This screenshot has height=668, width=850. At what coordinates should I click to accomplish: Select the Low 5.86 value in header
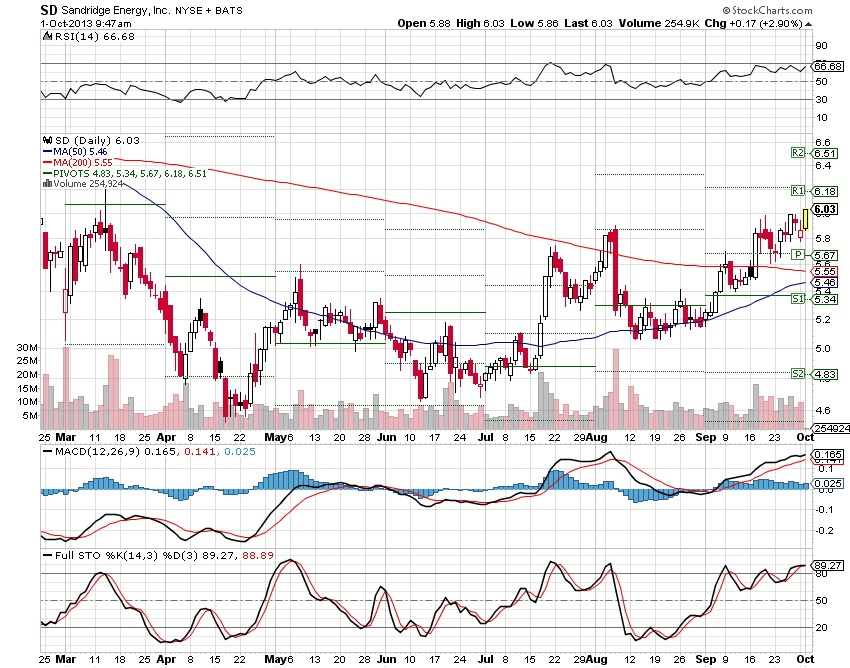(535, 23)
